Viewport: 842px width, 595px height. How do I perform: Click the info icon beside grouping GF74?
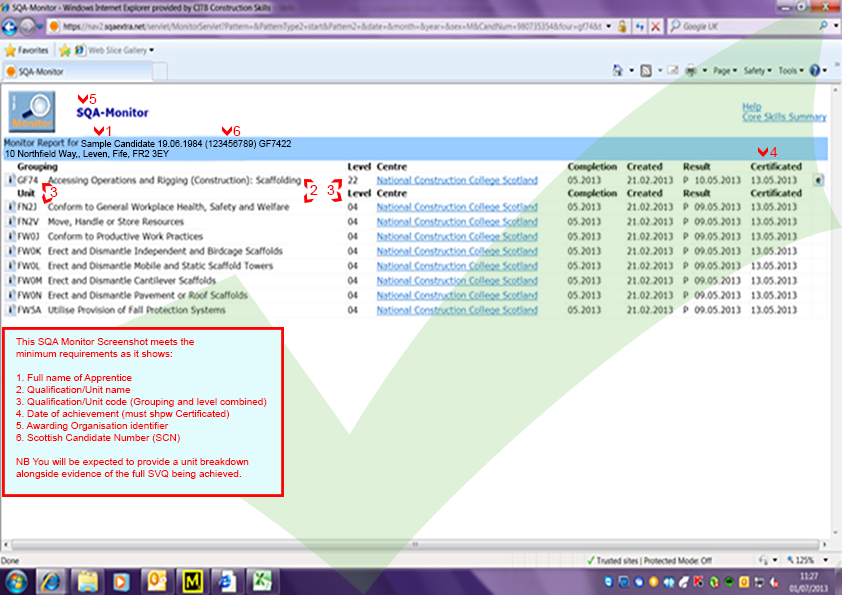click(x=10, y=181)
